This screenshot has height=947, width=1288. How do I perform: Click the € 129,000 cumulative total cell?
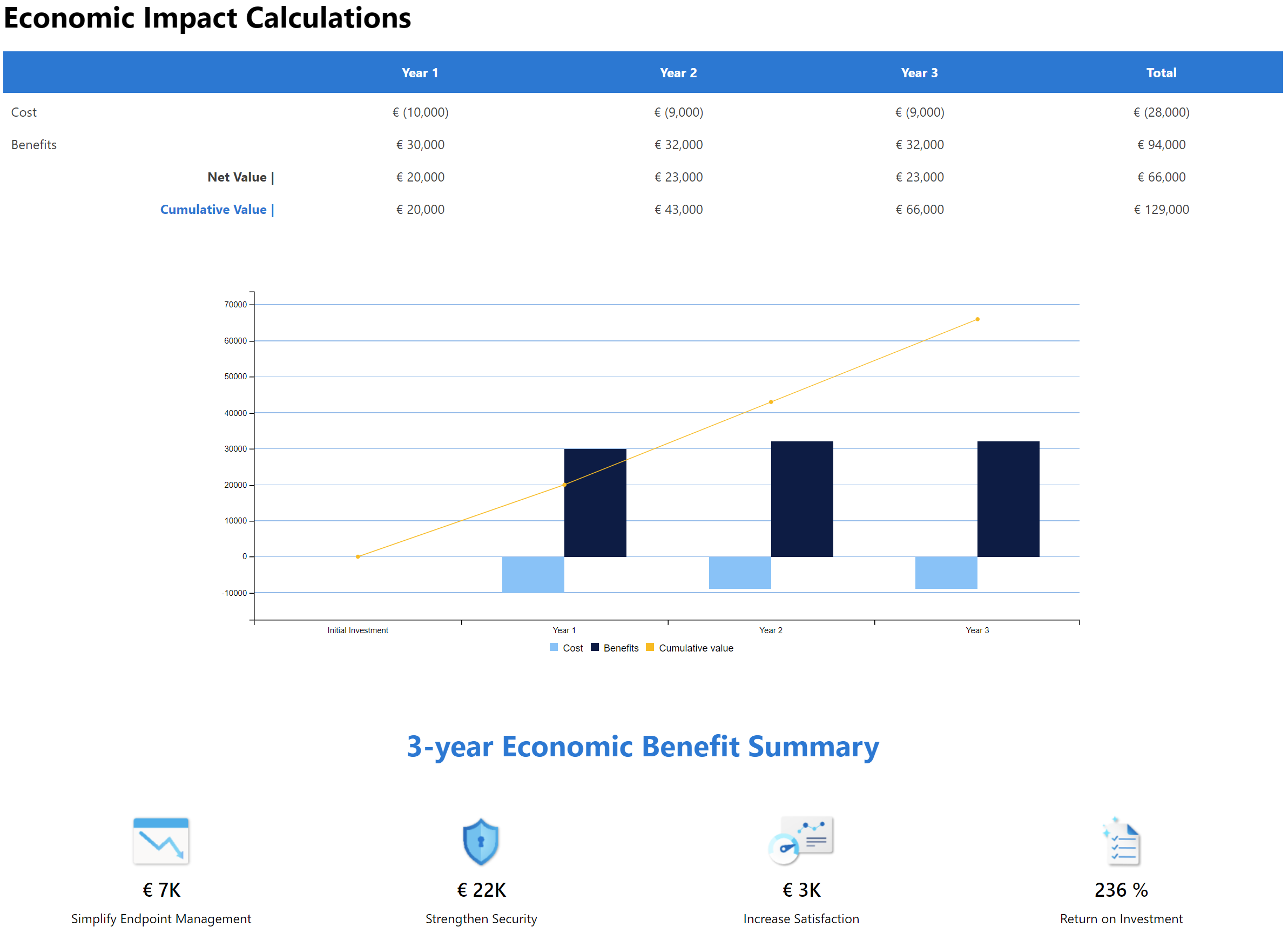tap(1162, 210)
